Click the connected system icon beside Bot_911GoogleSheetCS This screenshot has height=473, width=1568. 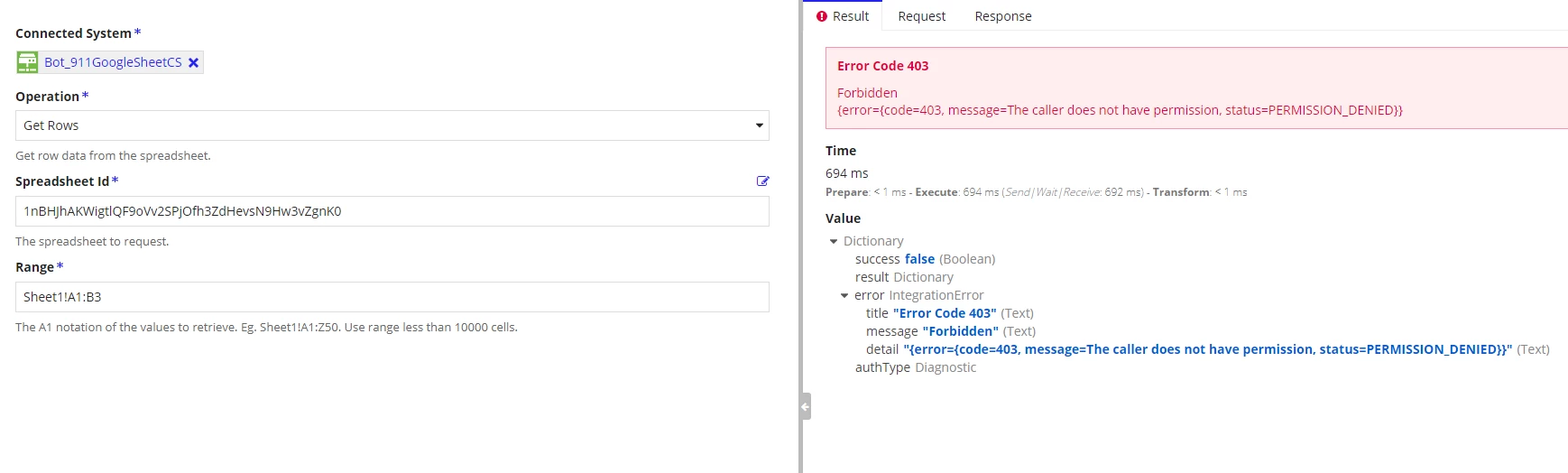tap(28, 62)
